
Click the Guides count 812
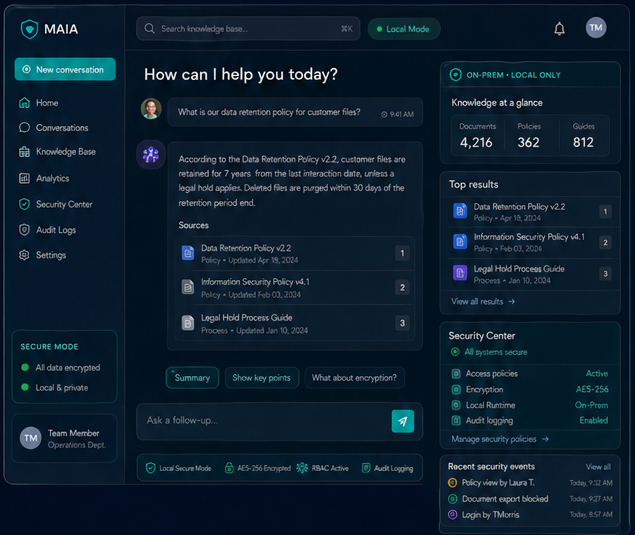(x=583, y=142)
